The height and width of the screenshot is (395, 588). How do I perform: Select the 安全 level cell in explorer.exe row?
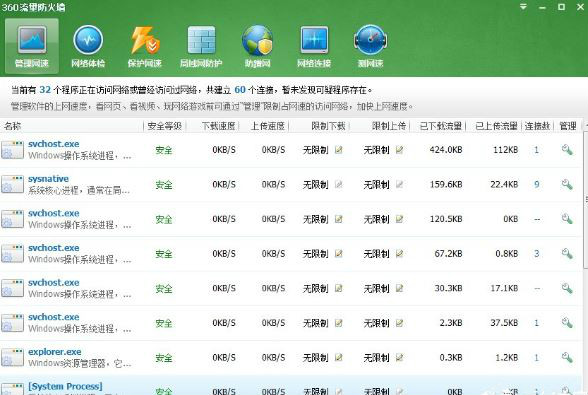164,358
